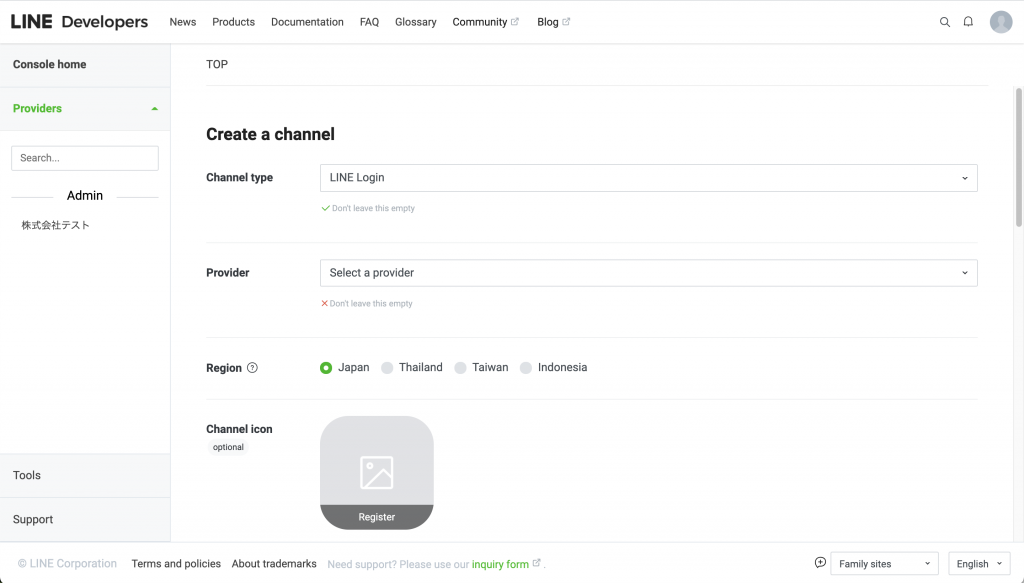This screenshot has height=583, width=1024.
Task: Open the search magnifier icon in header
Action: [944, 22]
